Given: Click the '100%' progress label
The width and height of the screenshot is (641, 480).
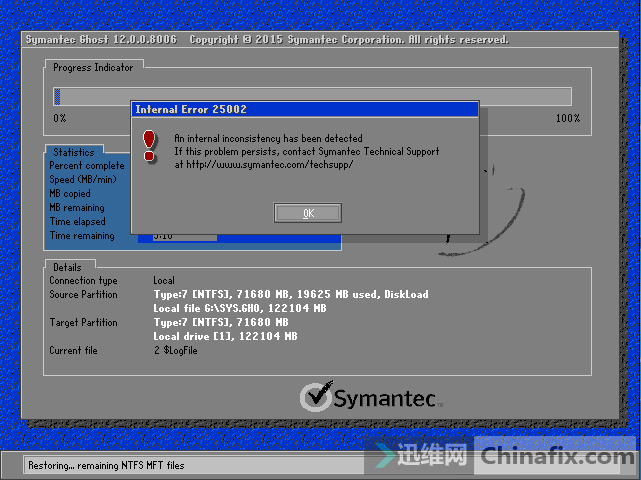Looking at the screenshot, I should pos(568,118).
